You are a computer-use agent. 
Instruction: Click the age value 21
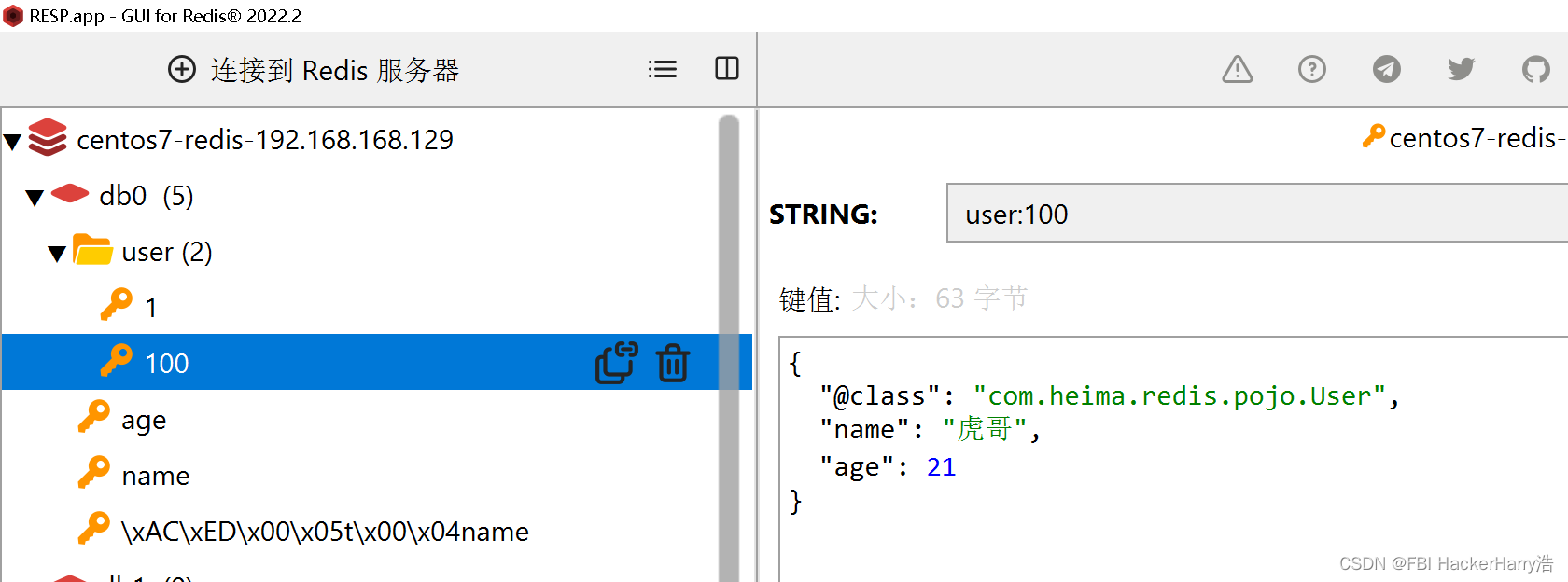pos(941,466)
